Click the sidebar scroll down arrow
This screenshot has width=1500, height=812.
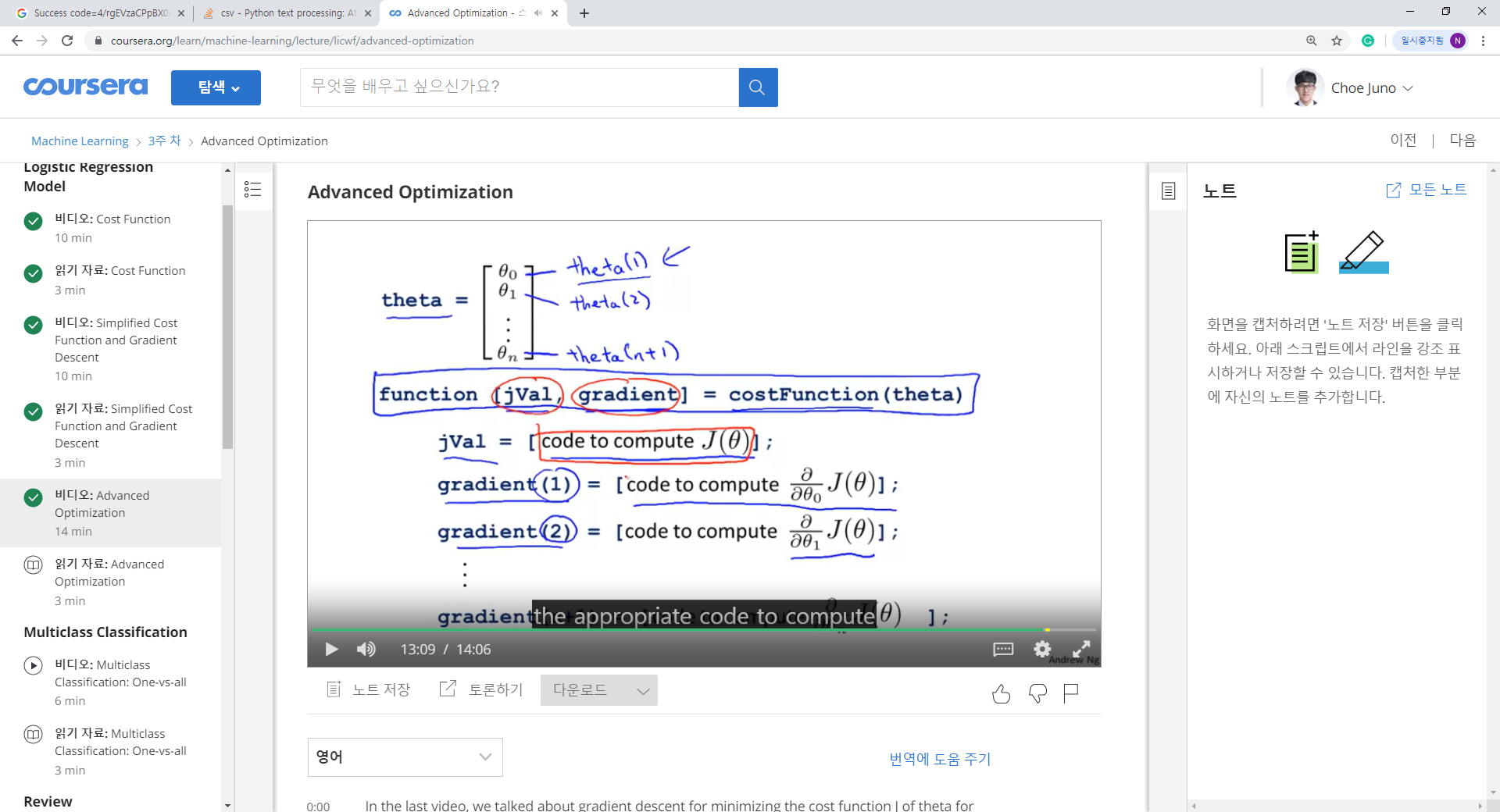tap(227, 805)
